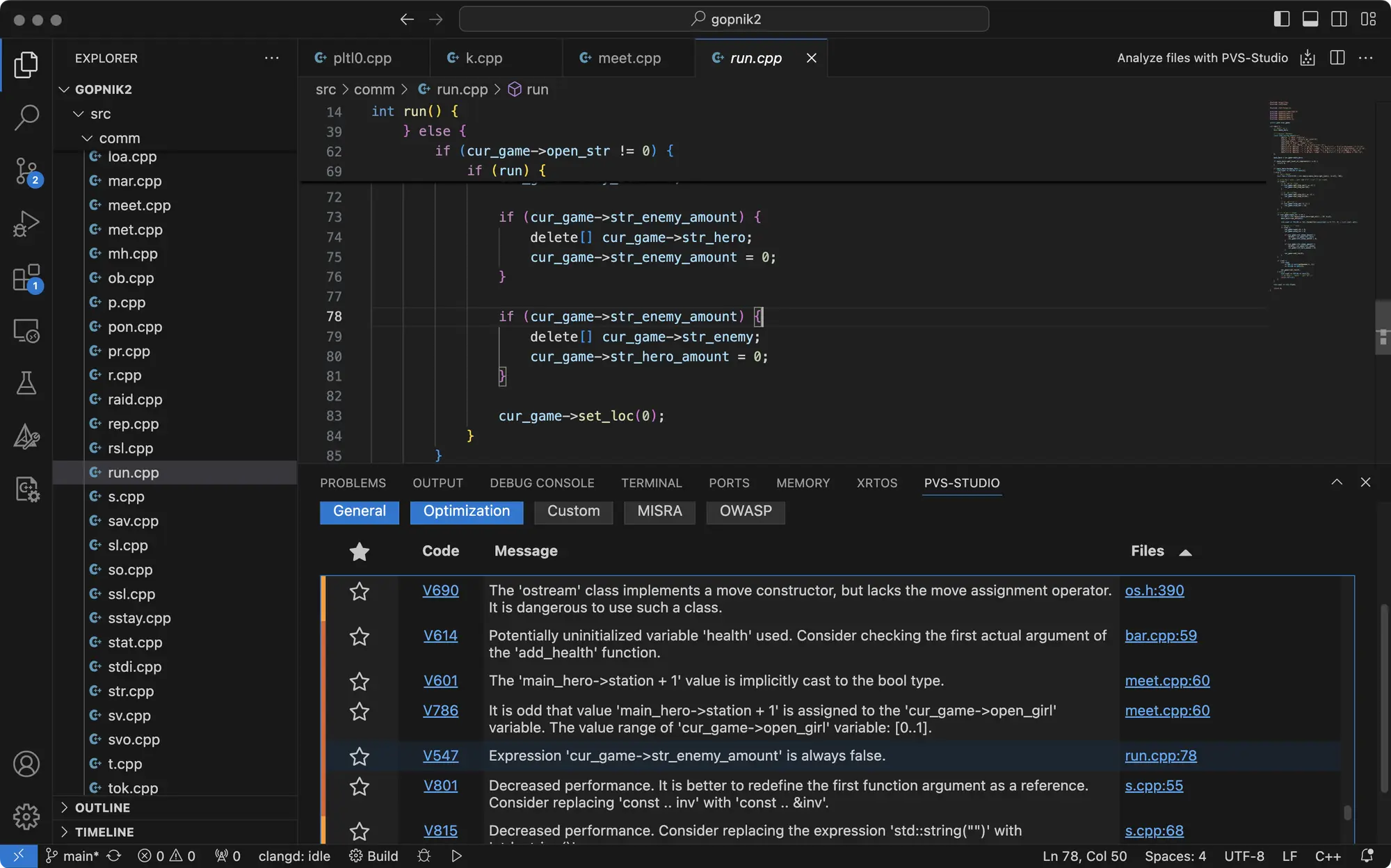This screenshot has width=1391, height=868.
Task: Launch target via status bar play icon
Action: point(456,855)
